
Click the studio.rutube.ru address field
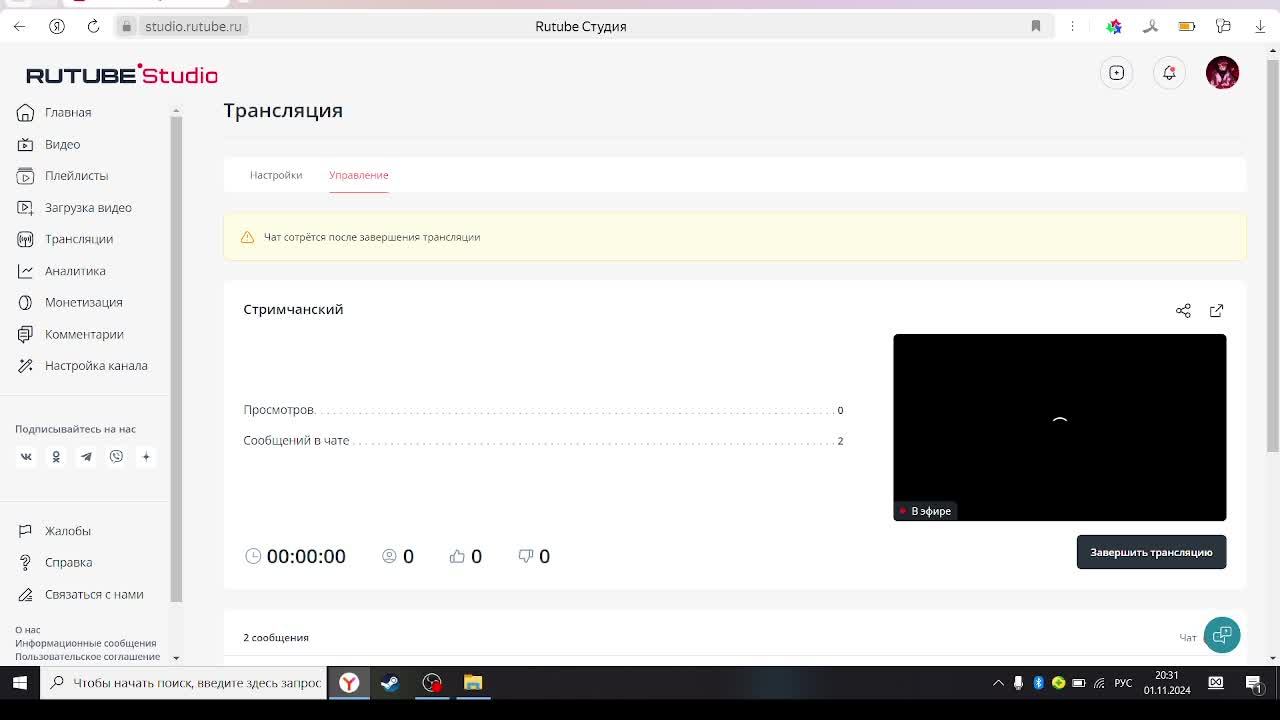click(193, 26)
